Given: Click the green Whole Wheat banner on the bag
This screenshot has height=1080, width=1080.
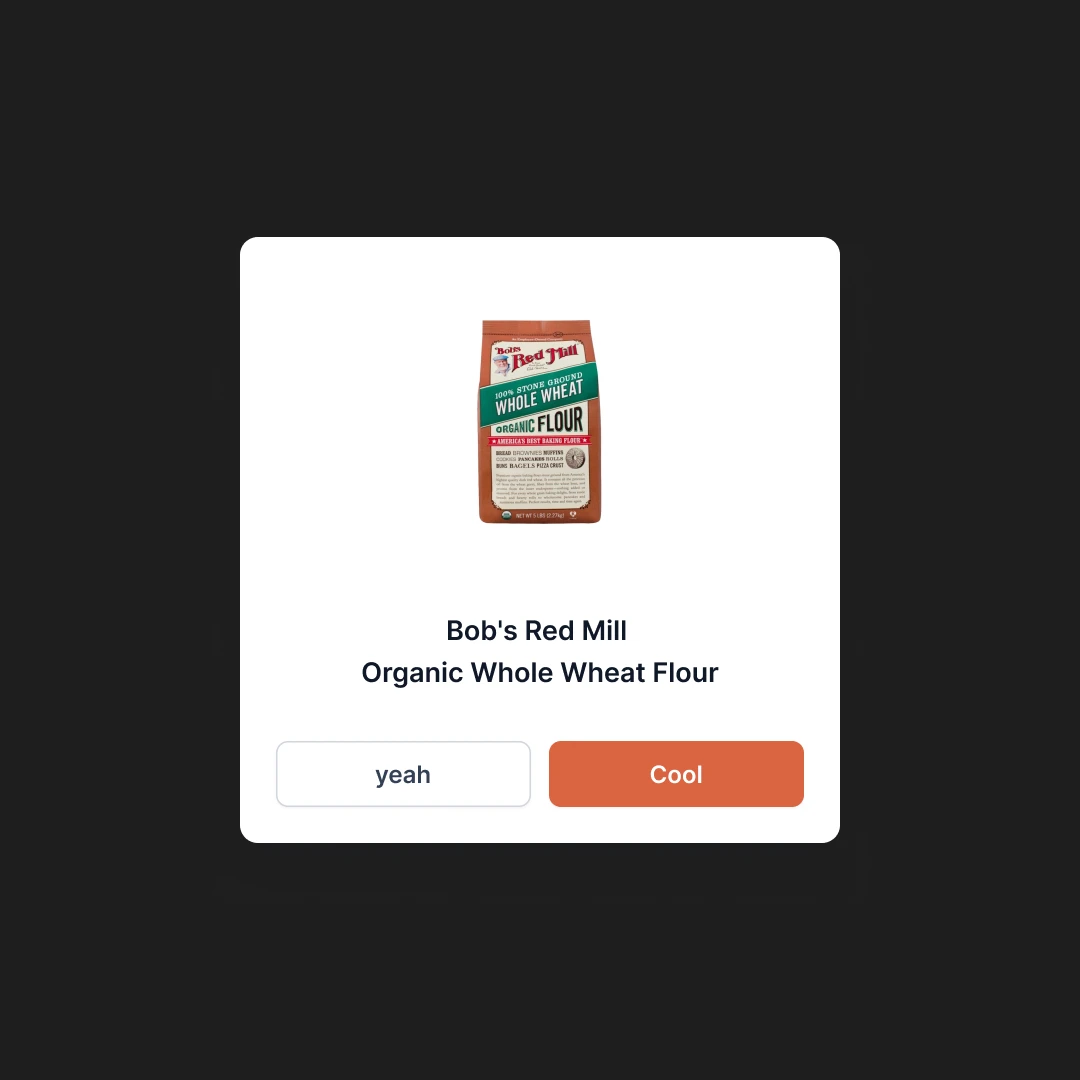Looking at the screenshot, I should [x=539, y=395].
